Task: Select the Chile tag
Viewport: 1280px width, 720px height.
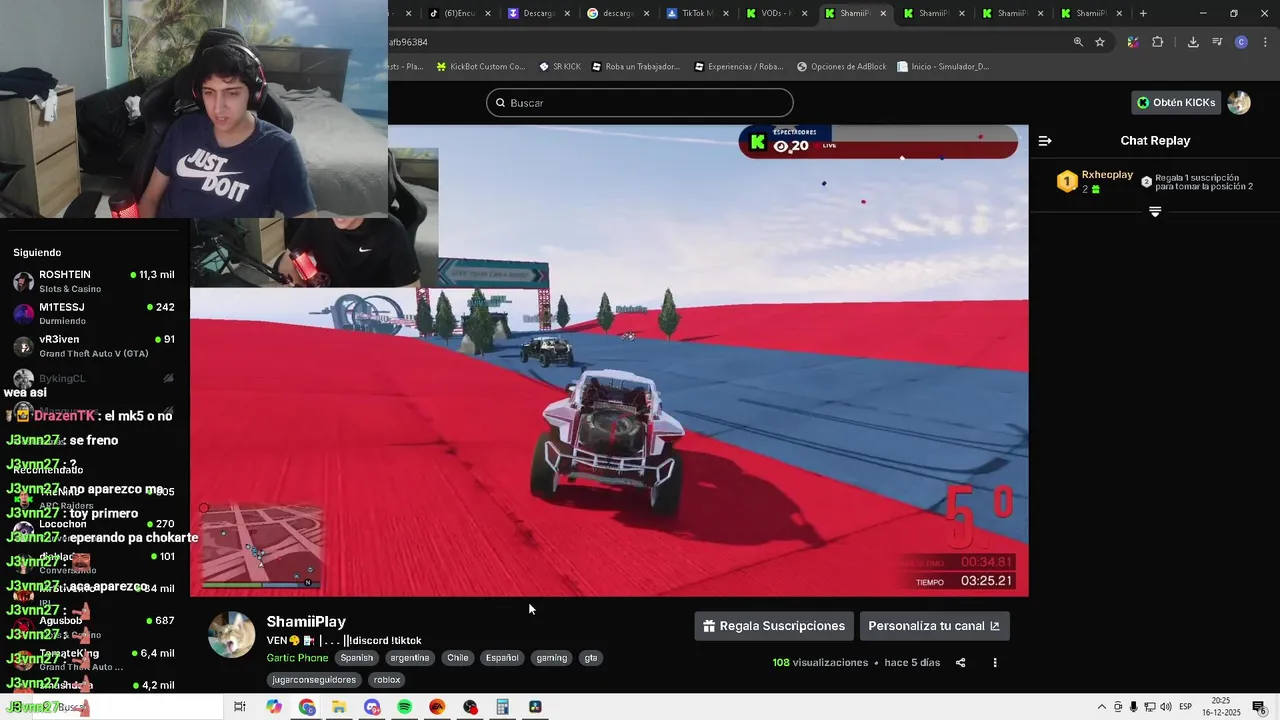Action: tap(458, 658)
